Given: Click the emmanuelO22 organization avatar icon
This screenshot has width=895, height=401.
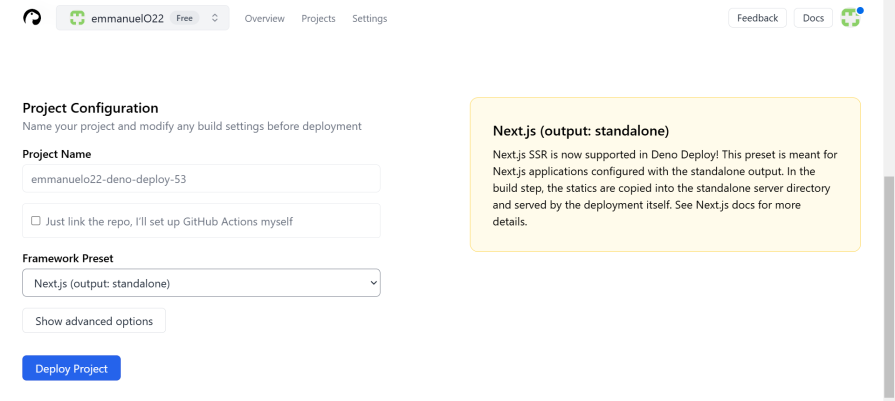Looking at the screenshot, I should [77, 18].
